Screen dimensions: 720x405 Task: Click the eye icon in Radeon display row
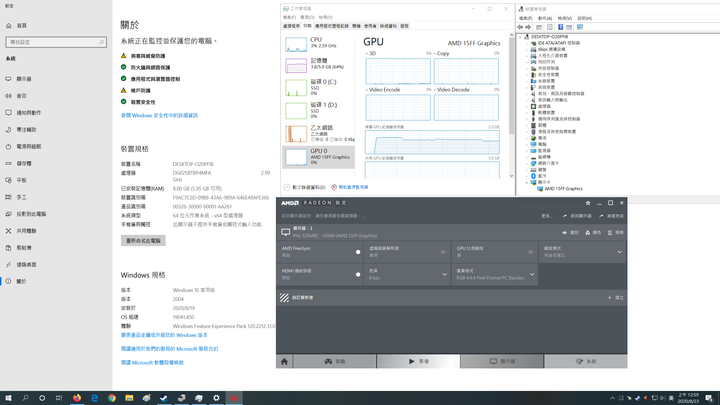(x=564, y=233)
